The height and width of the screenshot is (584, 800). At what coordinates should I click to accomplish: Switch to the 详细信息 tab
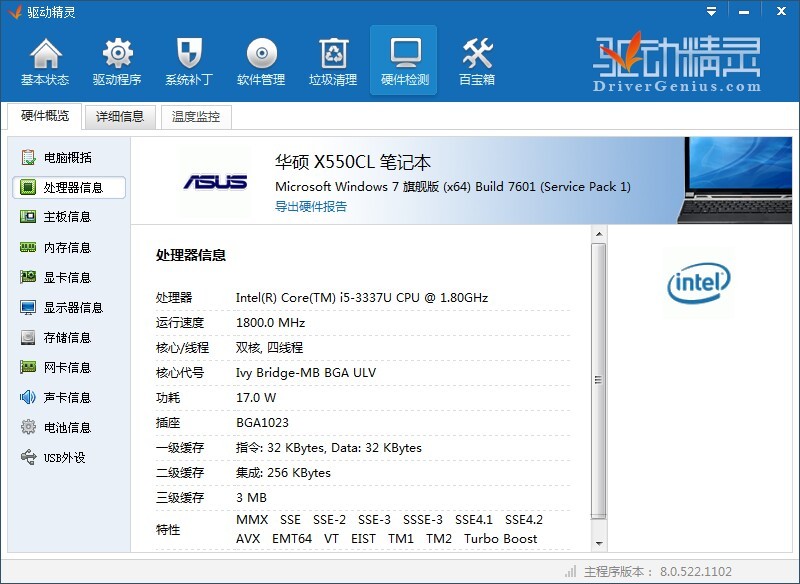click(x=120, y=117)
